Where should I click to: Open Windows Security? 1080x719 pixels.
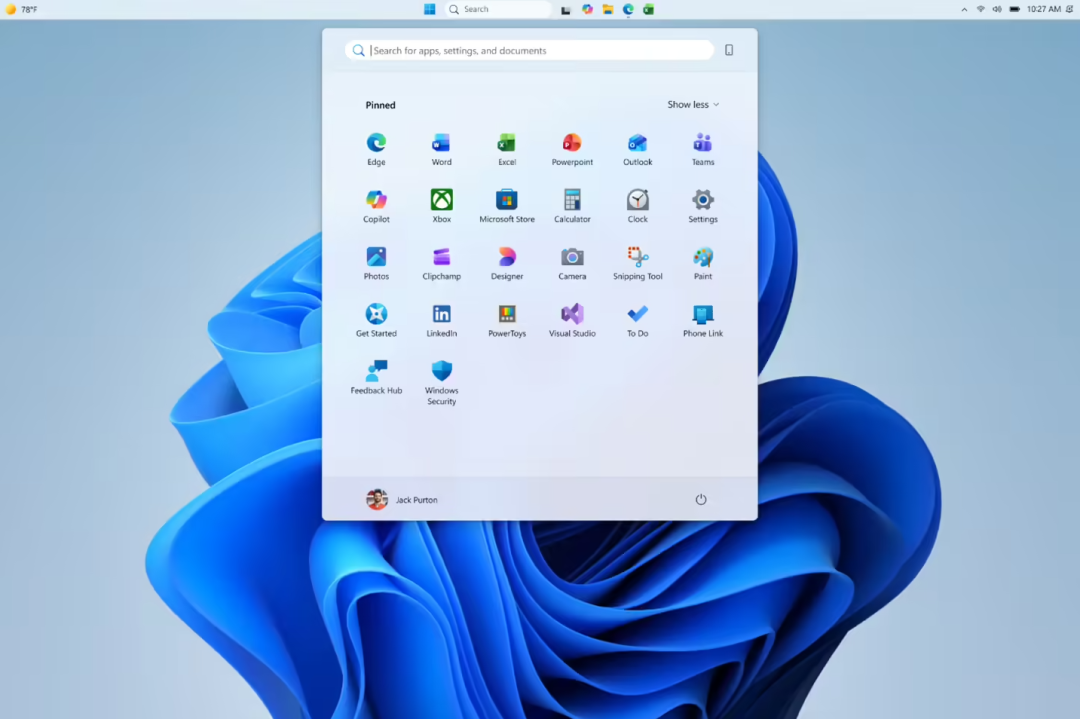[x=442, y=383]
